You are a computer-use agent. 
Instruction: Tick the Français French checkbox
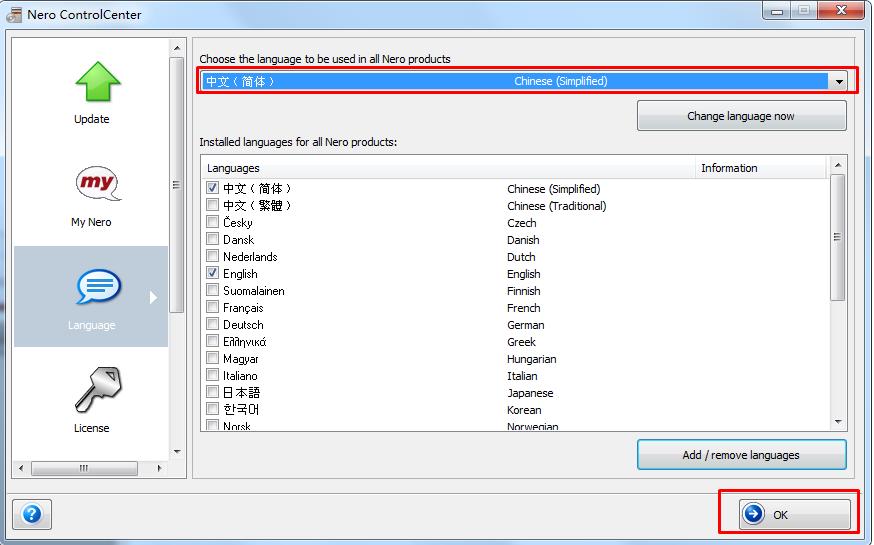tap(212, 306)
